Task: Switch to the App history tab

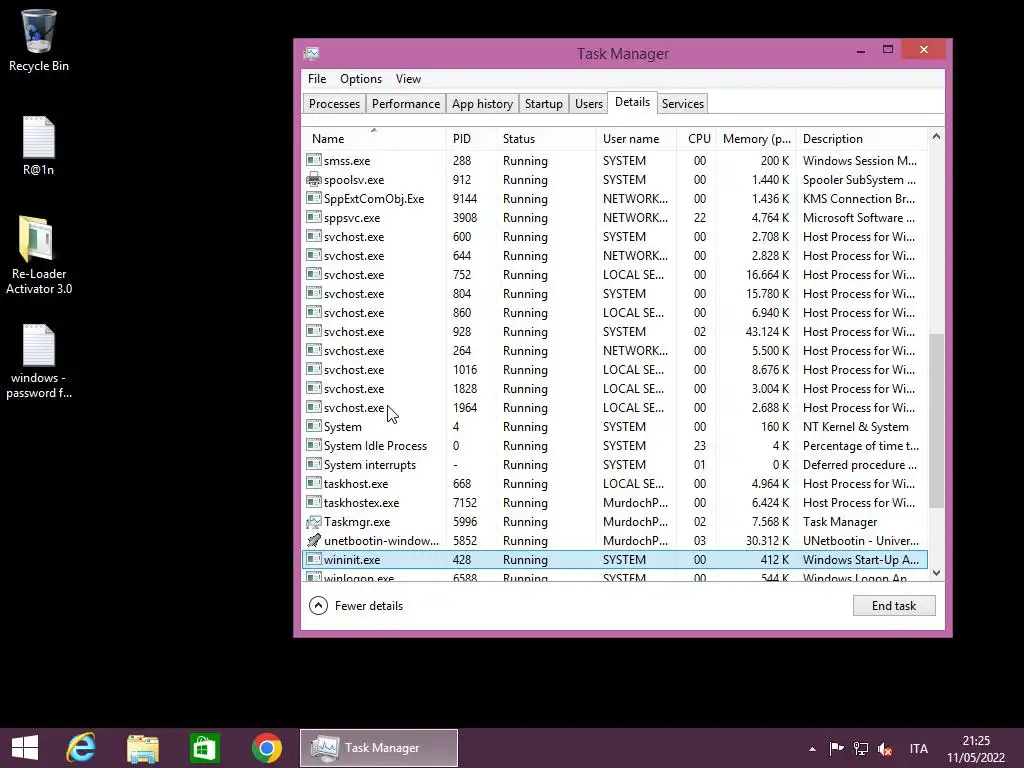Action: point(482,104)
